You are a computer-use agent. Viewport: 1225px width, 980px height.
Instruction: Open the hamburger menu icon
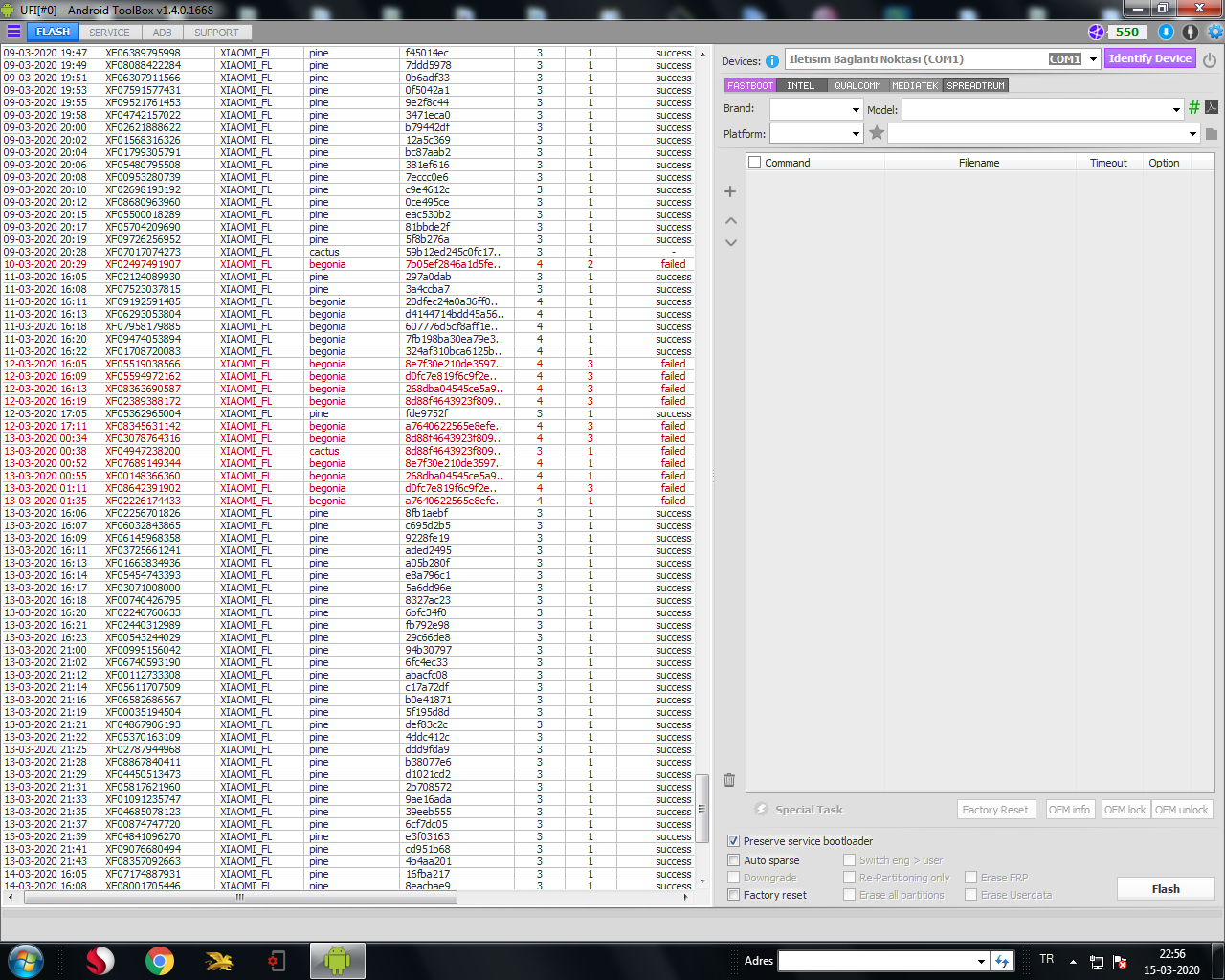pos(12,32)
